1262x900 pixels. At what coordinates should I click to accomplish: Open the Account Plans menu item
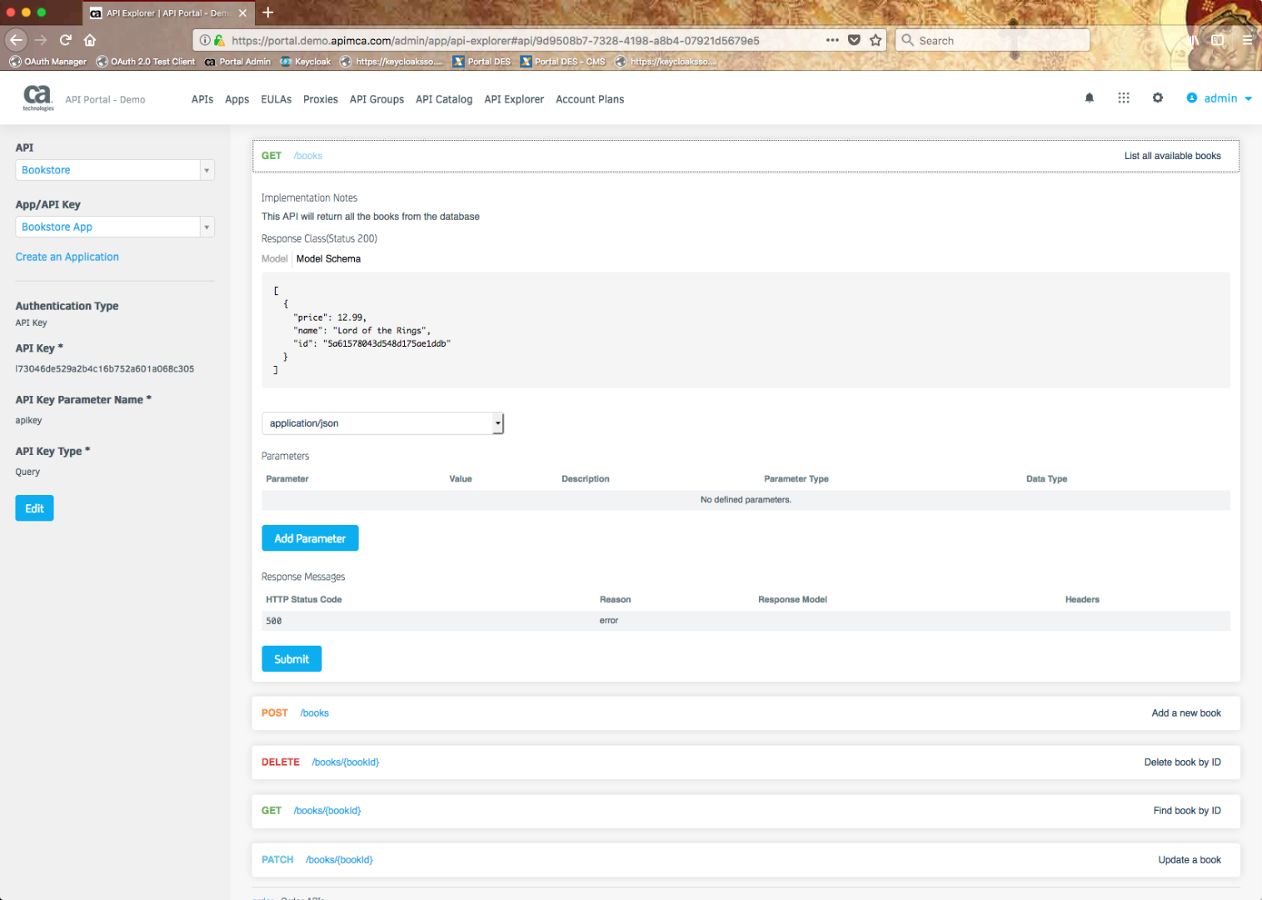coord(590,99)
